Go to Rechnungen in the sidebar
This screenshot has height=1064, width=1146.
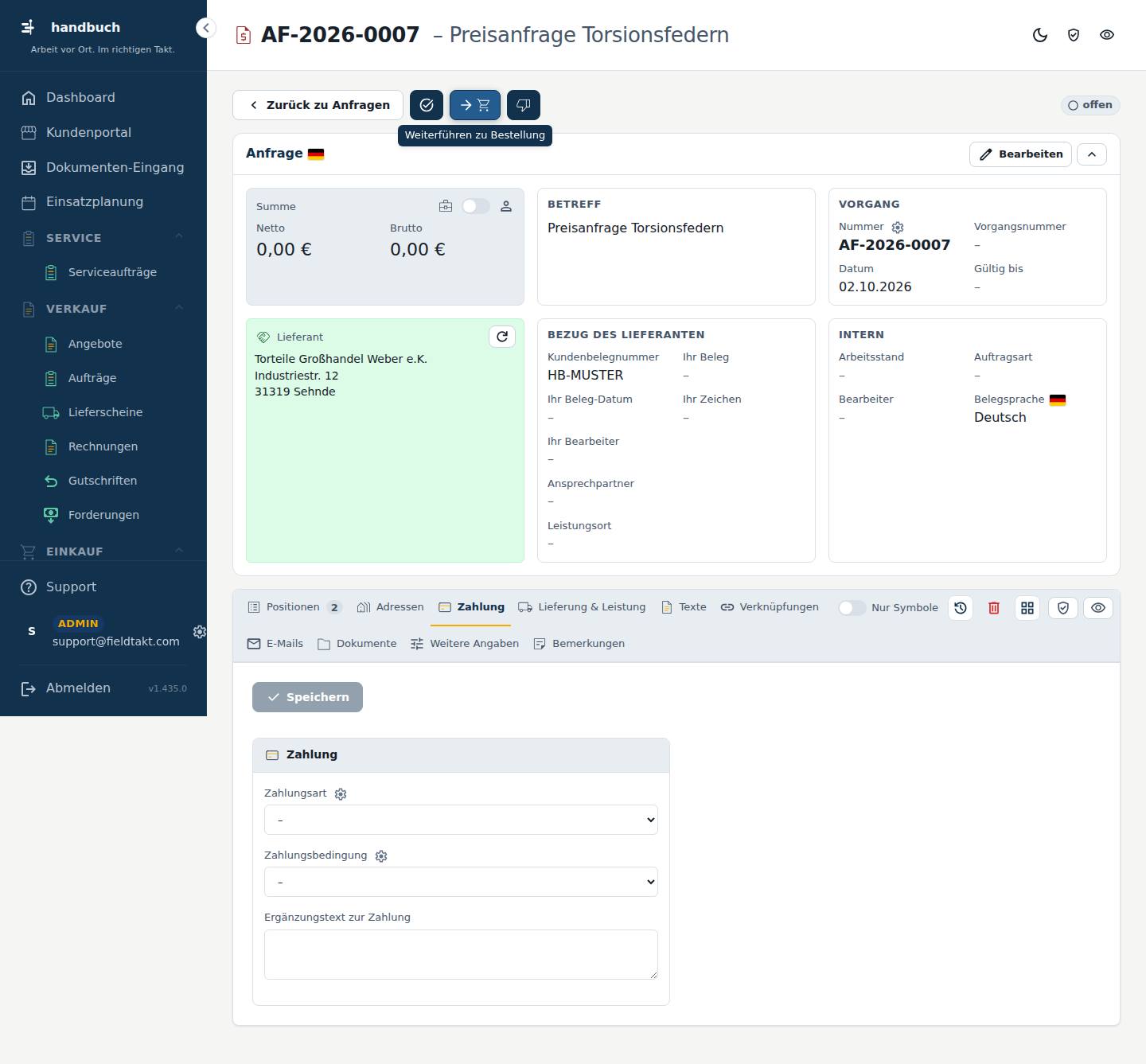point(103,446)
